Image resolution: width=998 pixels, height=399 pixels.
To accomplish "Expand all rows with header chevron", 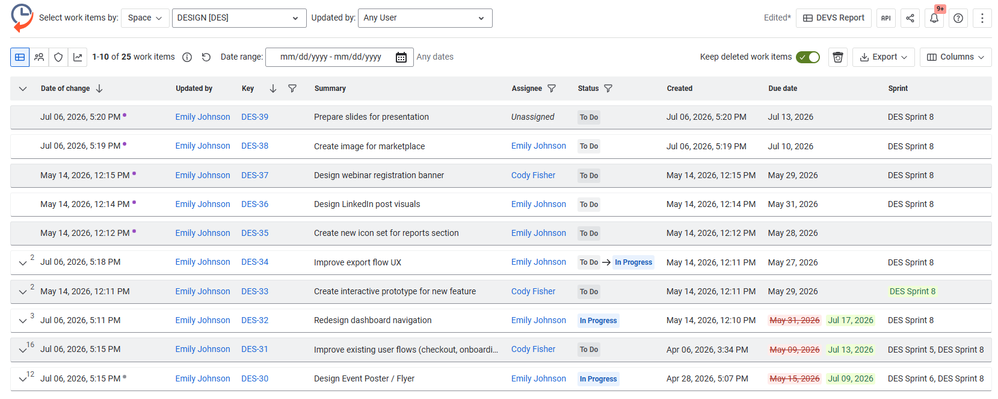I will 23,89.
